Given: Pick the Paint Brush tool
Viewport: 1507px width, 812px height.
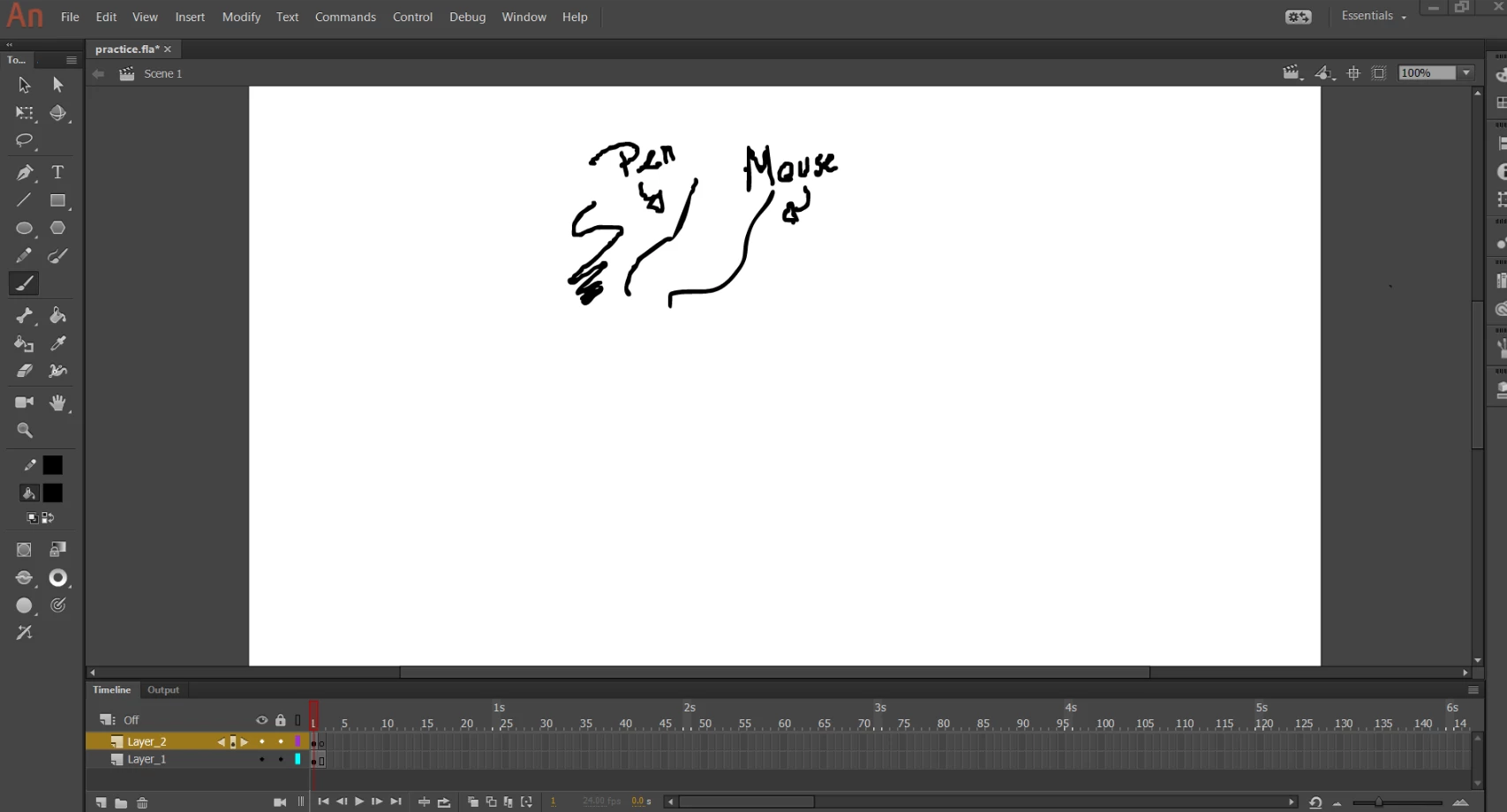Looking at the screenshot, I should [x=57, y=256].
